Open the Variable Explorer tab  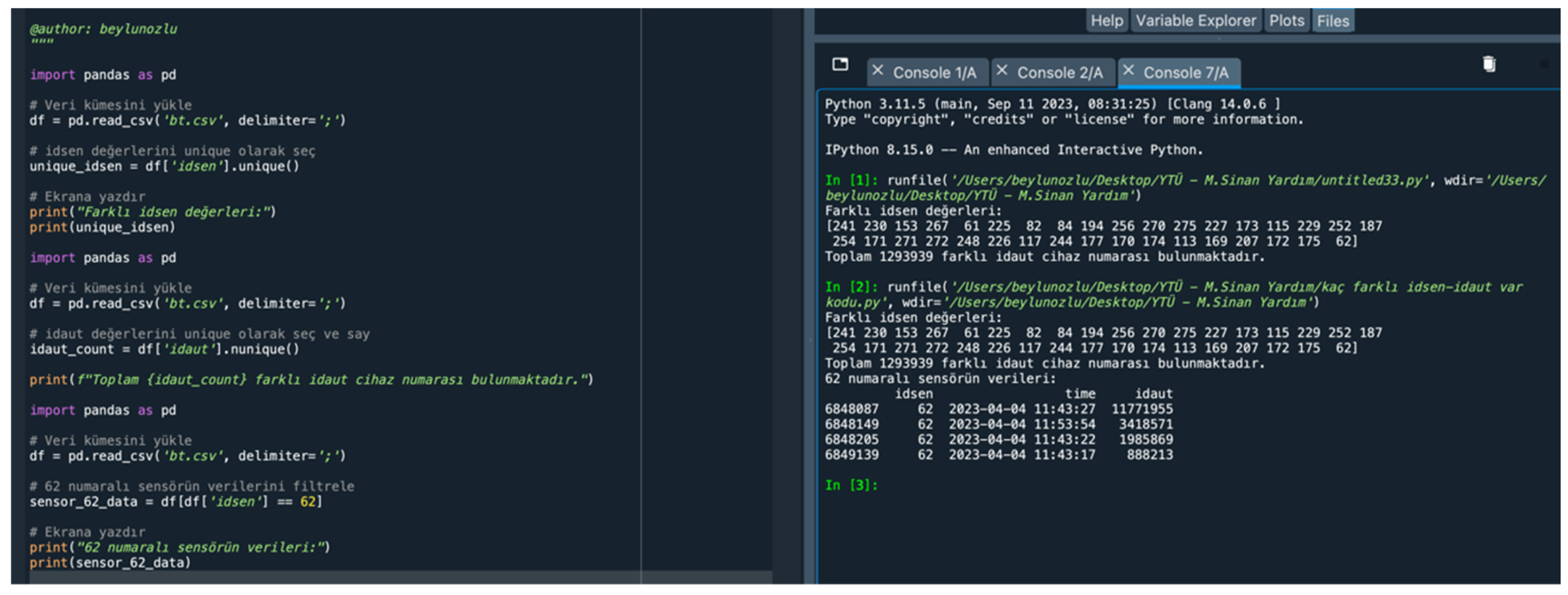[1195, 21]
